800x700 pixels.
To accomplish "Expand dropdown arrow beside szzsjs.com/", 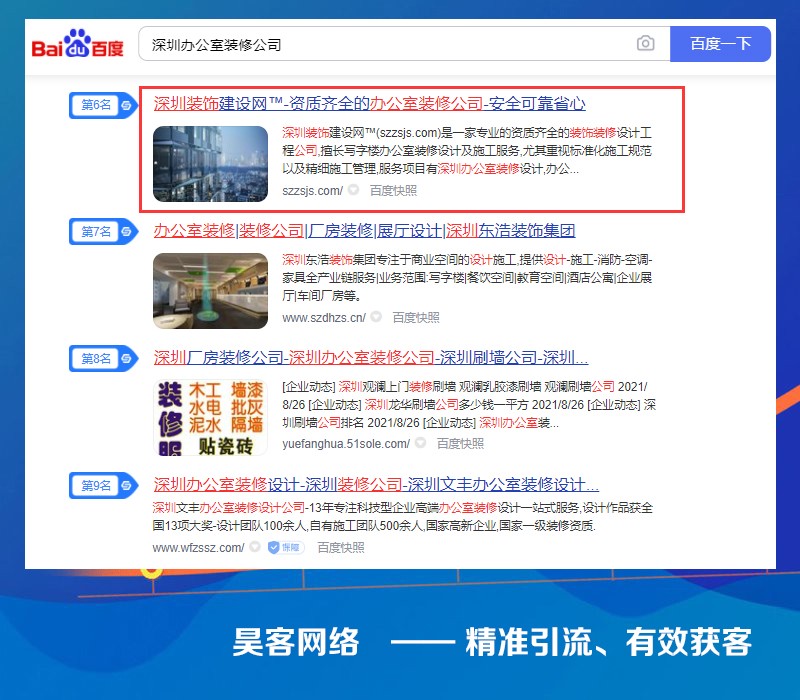I will 353,190.
